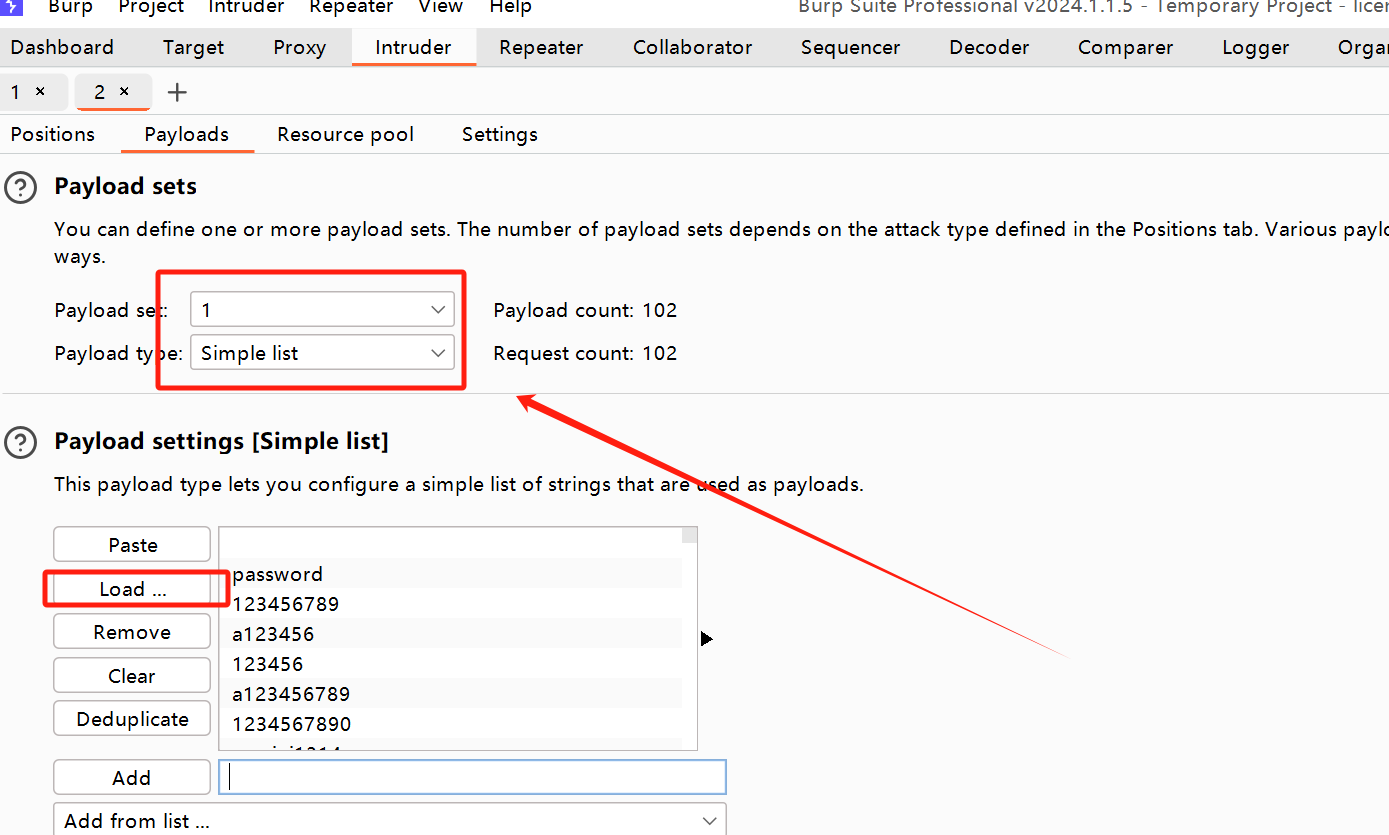
Task: Select '123456789' in payload list
Action: pyautogui.click(x=450, y=604)
